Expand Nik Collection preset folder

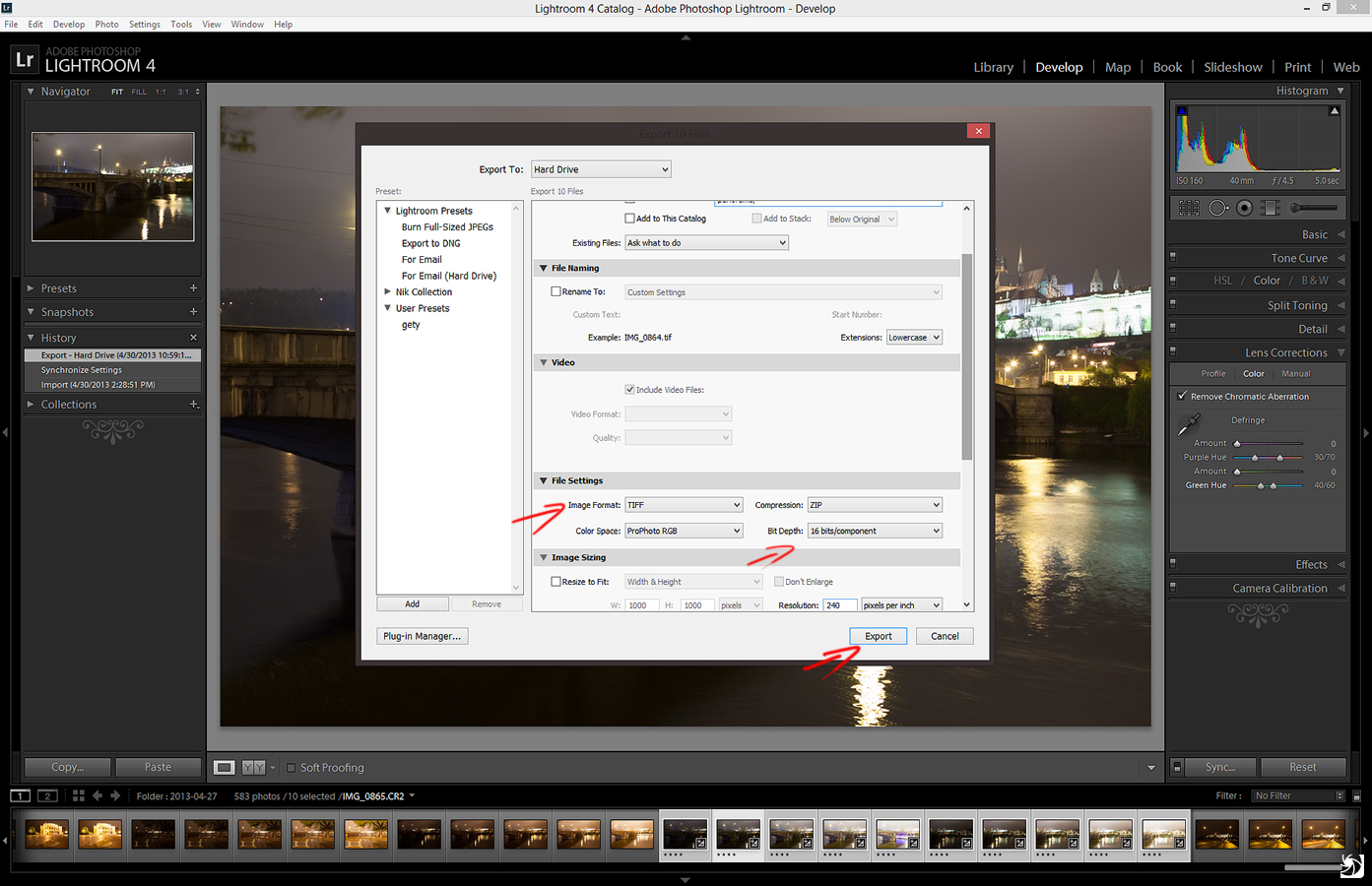[387, 291]
